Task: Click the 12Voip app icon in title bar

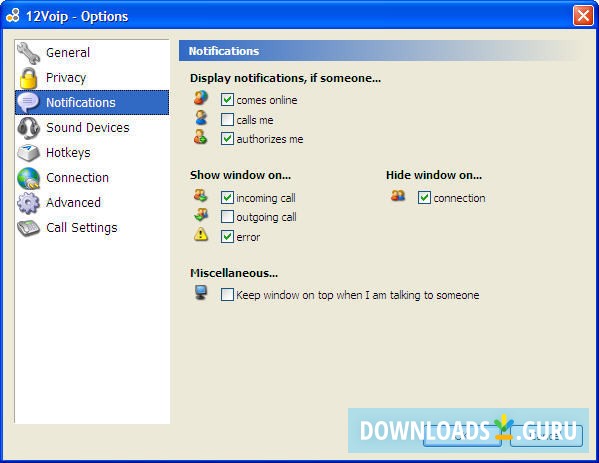Action: (x=13, y=16)
